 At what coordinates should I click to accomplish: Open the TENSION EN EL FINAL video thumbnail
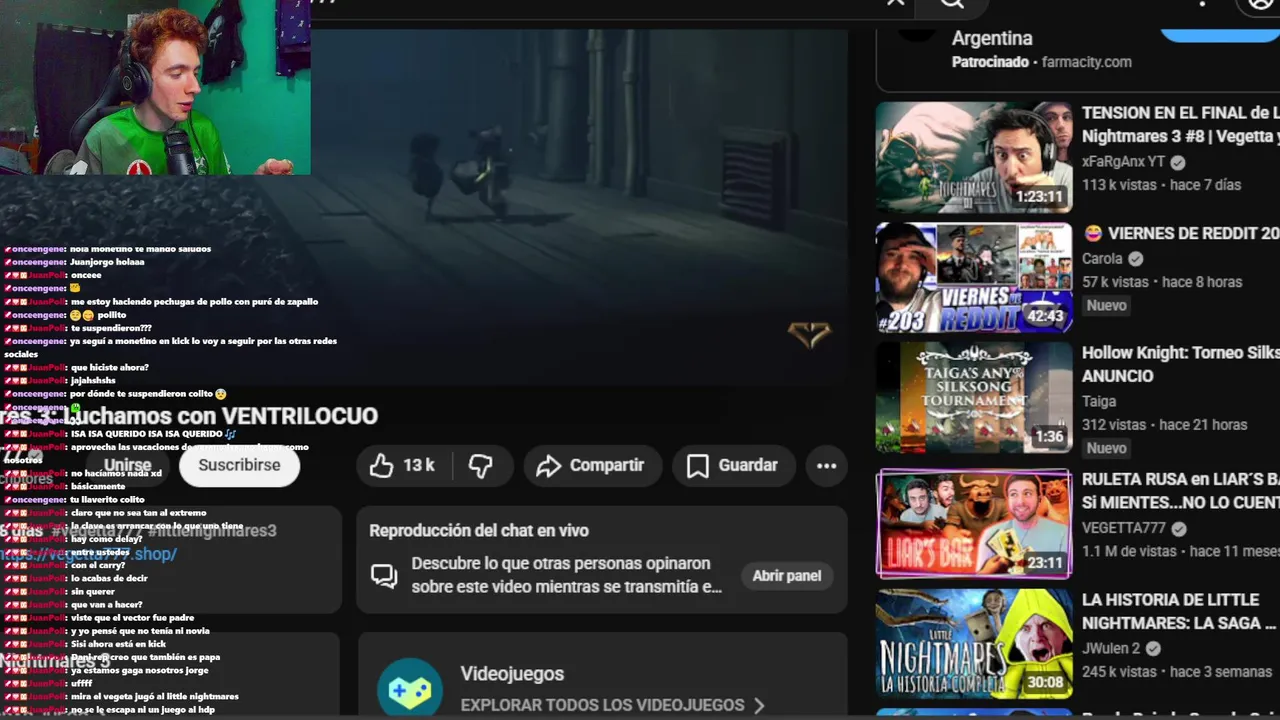974,157
